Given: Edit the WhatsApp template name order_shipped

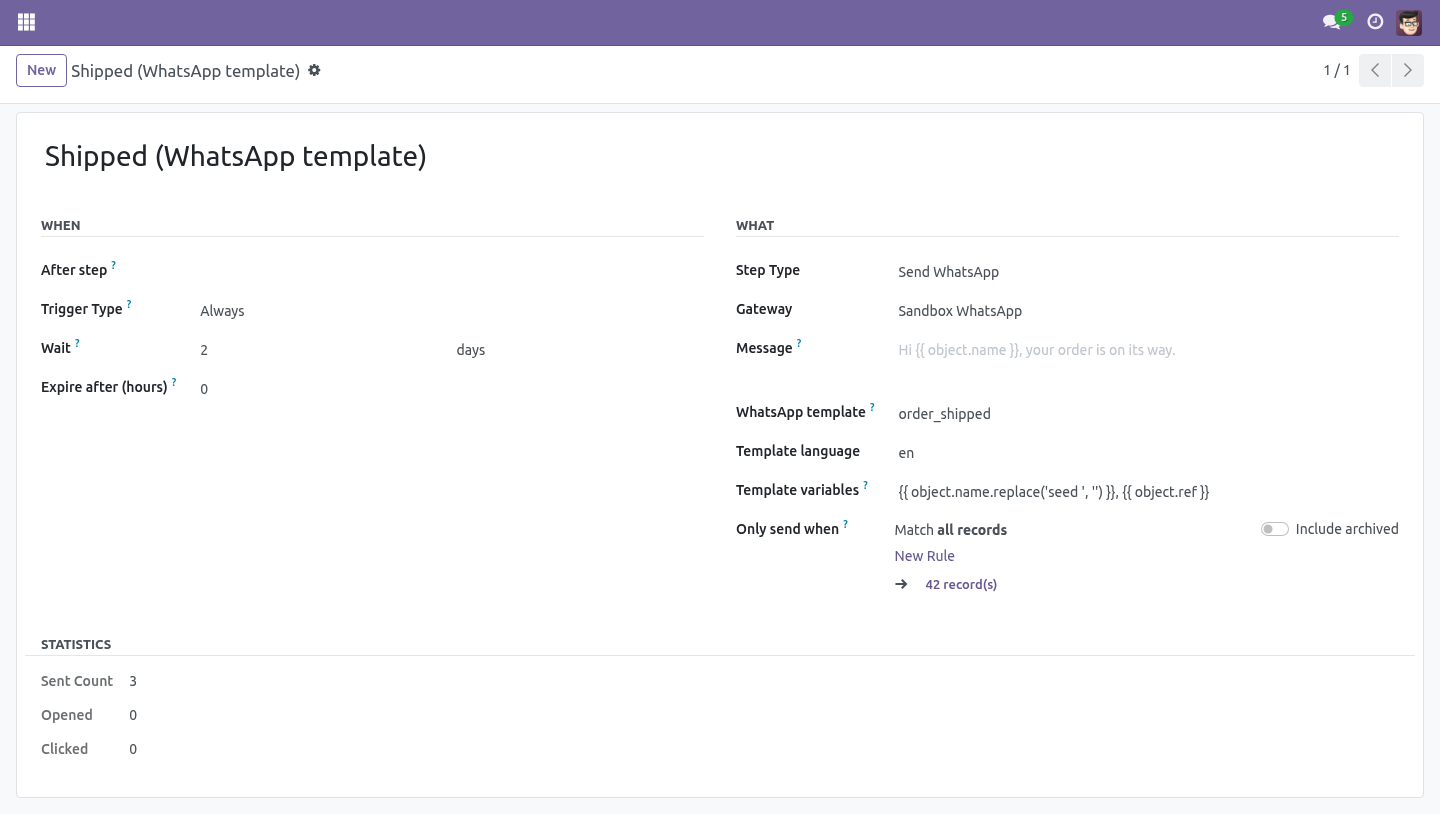Looking at the screenshot, I should pos(1148,414).
